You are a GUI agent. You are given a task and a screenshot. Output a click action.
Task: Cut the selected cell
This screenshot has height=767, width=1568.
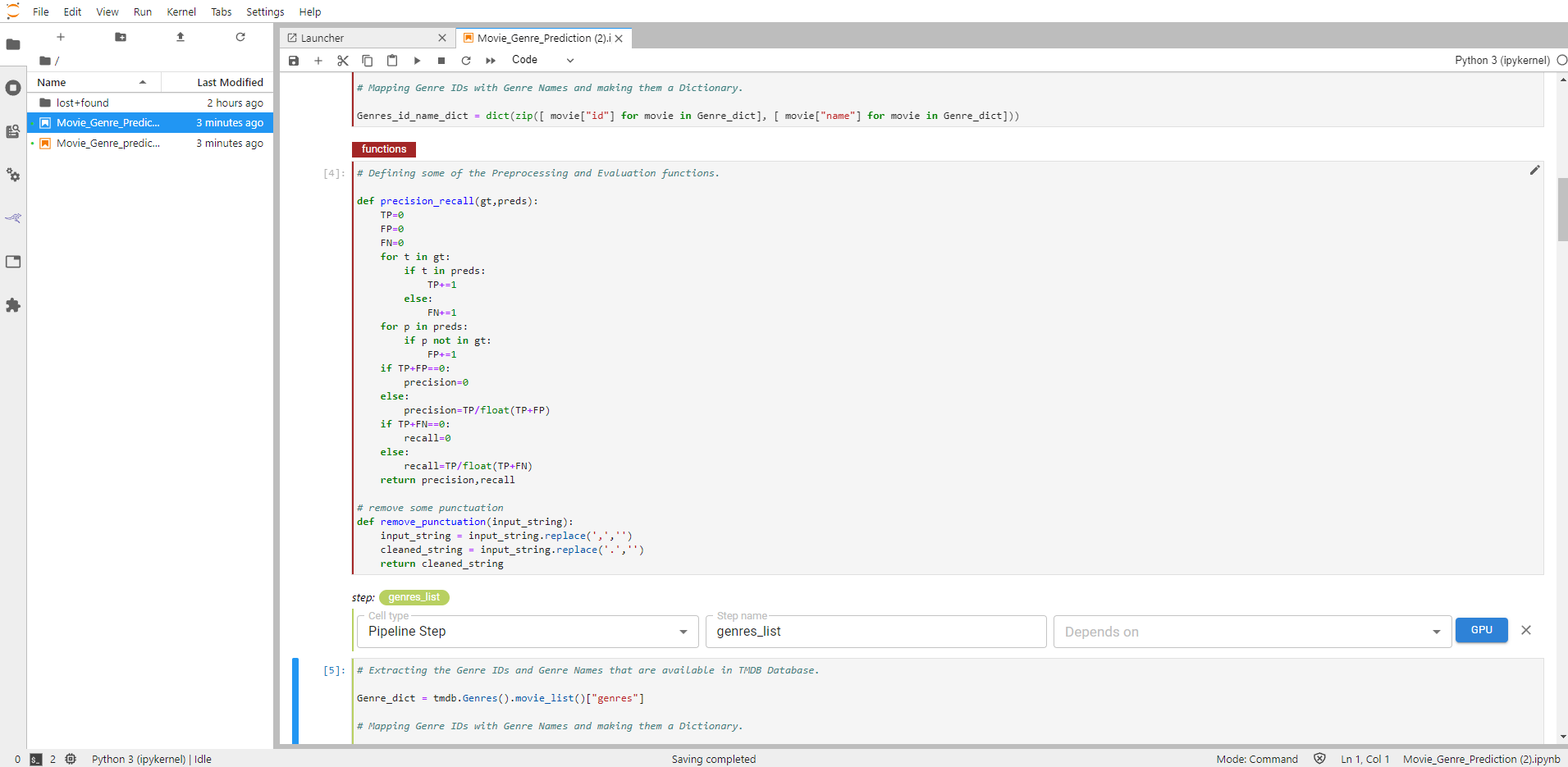(x=343, y=60)
